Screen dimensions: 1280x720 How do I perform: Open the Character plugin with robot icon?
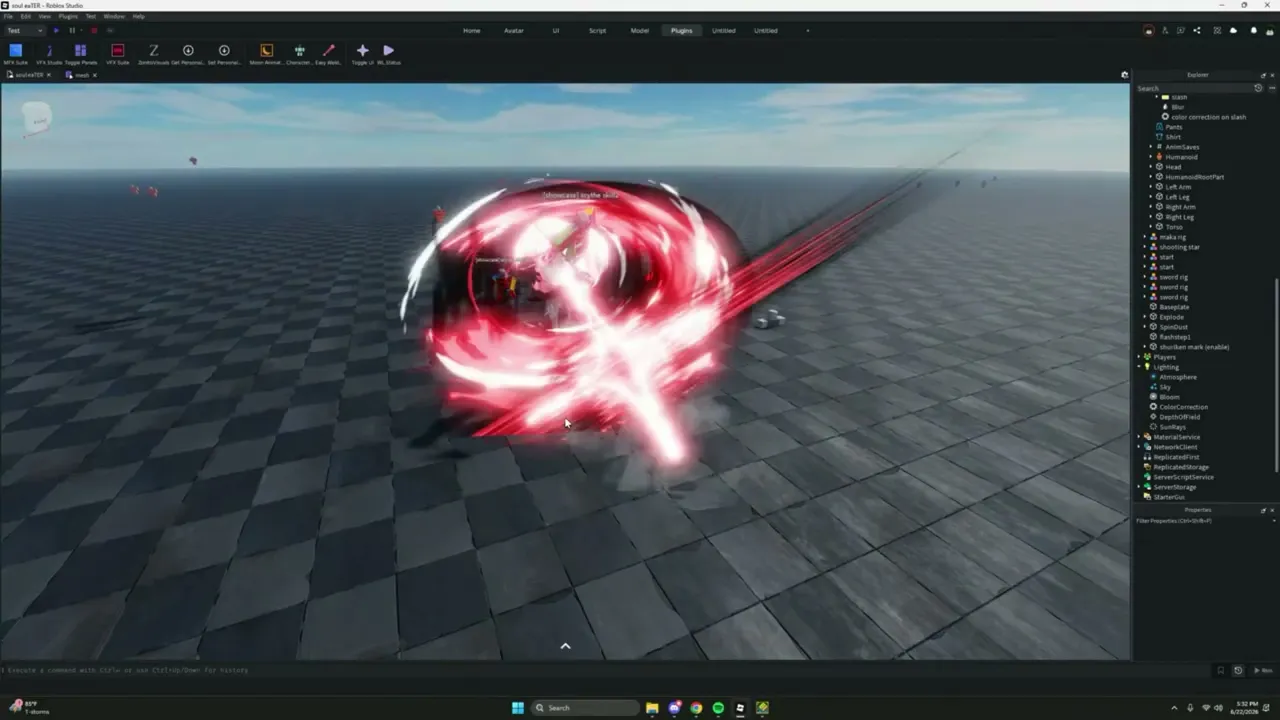pos(299,54)
